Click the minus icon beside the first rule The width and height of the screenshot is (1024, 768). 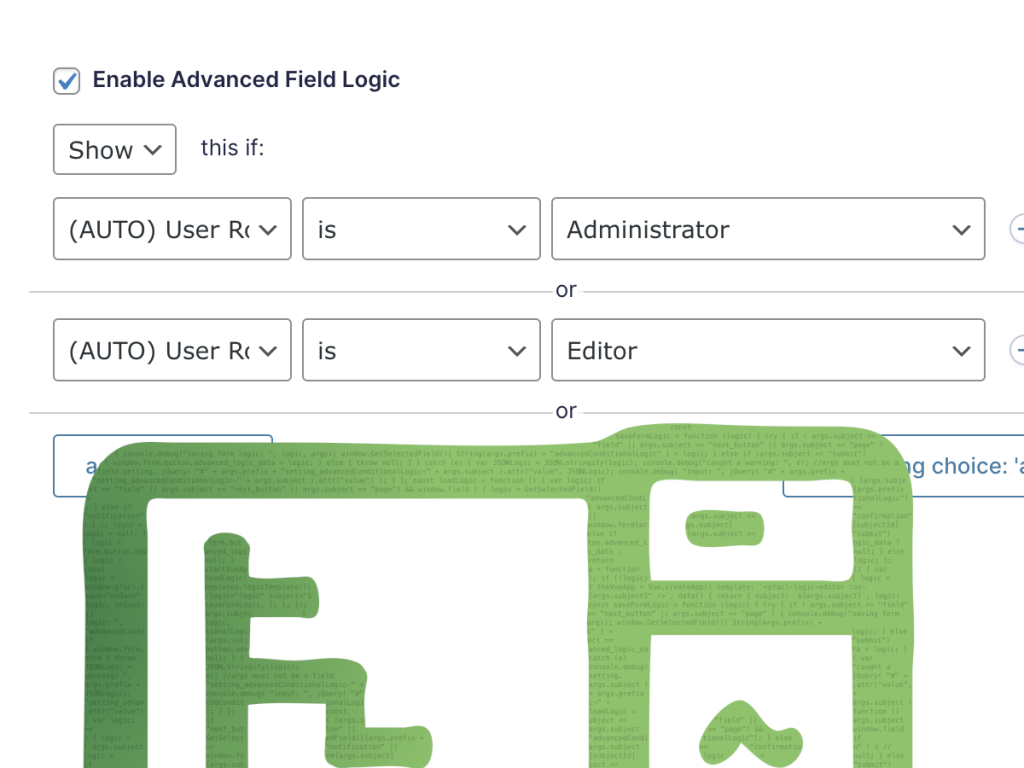tap(1018, 229)
